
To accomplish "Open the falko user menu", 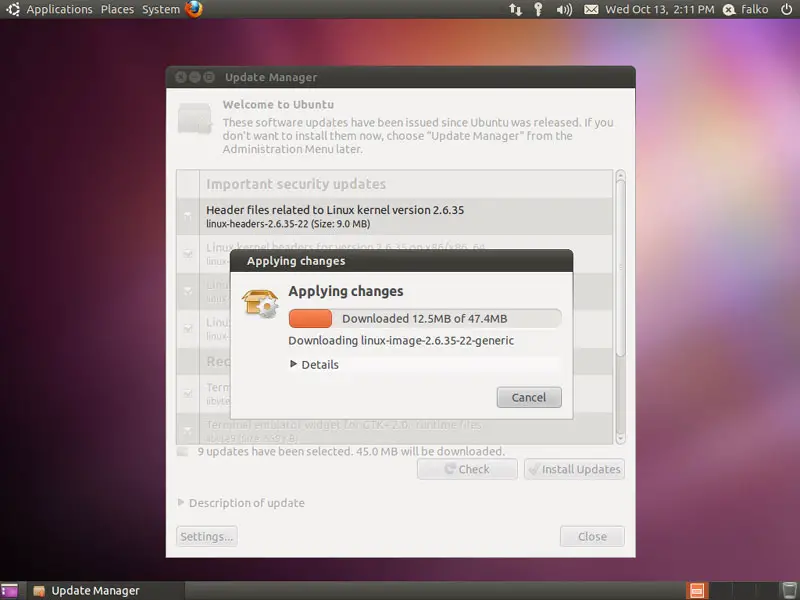I will tap(755, 9).
